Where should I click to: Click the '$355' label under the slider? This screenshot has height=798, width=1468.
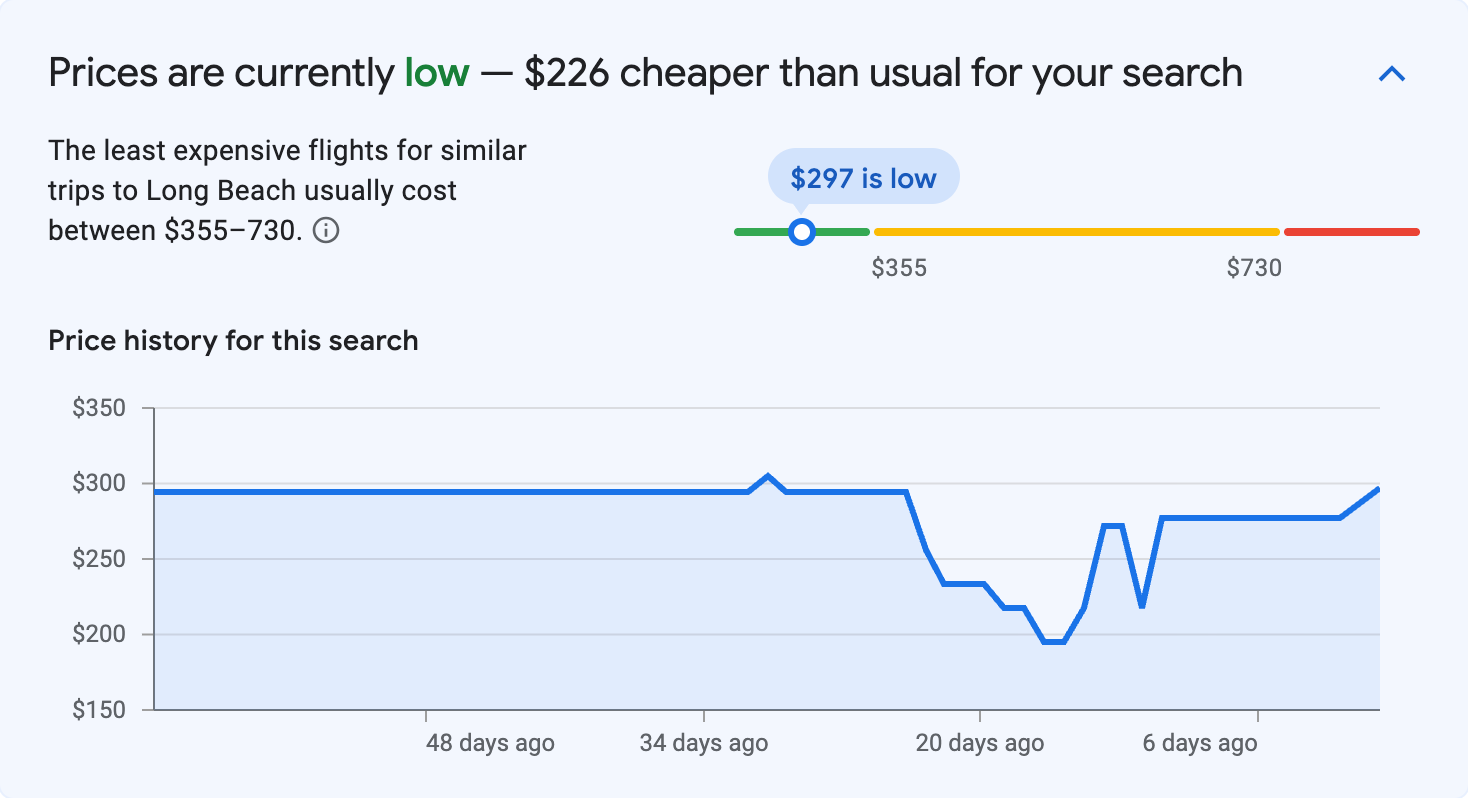901,267
